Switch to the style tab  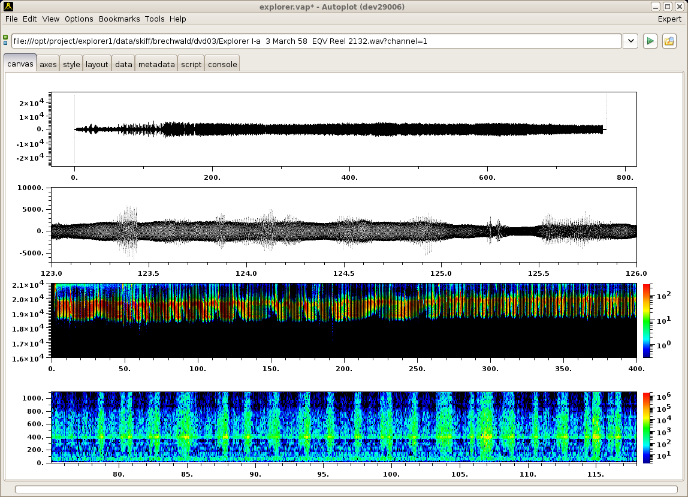[71, 64]
